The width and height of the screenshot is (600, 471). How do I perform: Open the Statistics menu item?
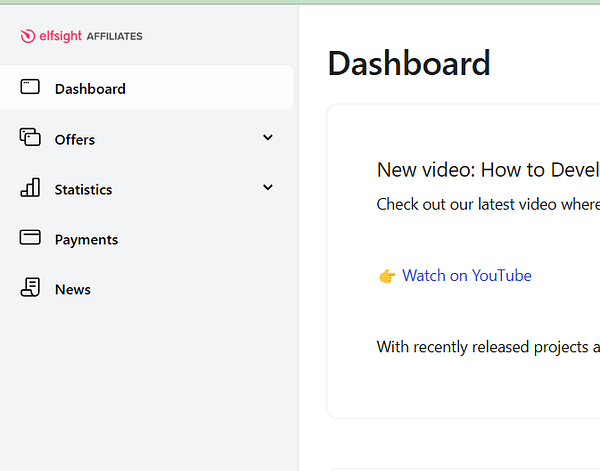pos(147,188)
